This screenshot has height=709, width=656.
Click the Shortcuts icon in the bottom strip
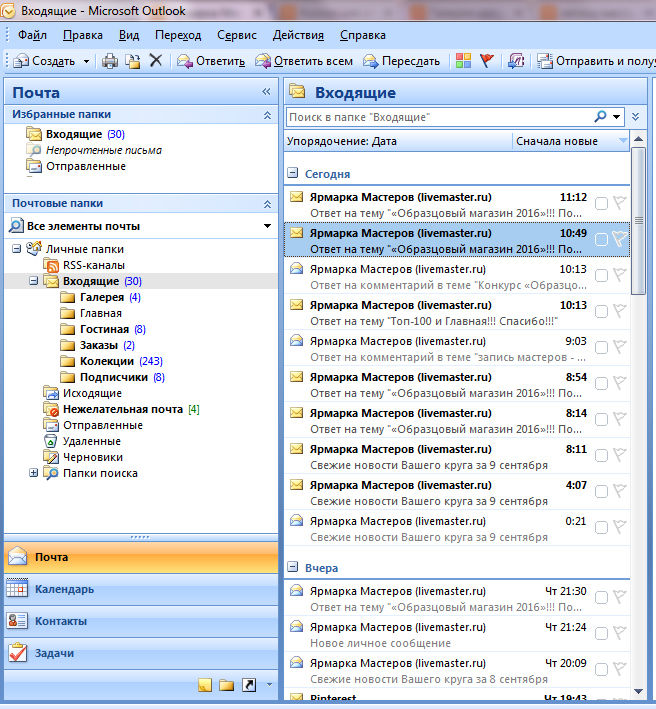coord(249,685)
